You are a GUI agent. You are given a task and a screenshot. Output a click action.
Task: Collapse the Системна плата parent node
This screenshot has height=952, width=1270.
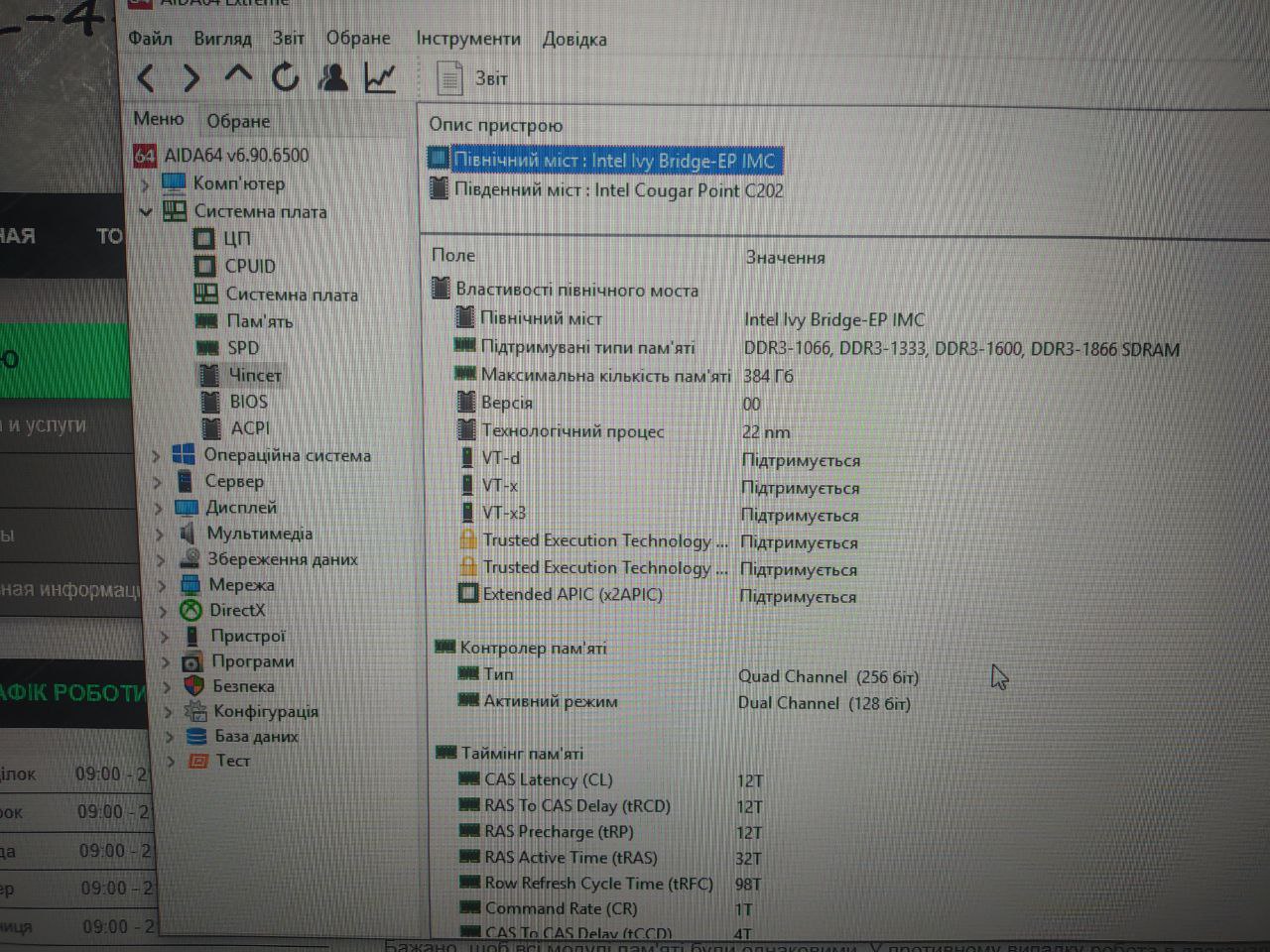point(146,211)
